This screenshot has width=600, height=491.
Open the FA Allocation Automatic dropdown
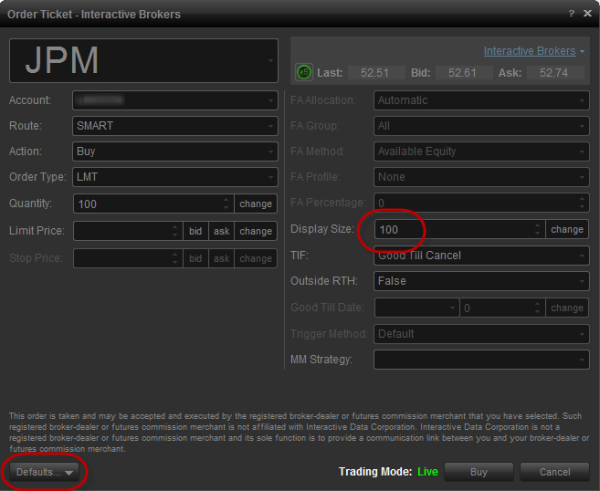[x=481, y=100]
